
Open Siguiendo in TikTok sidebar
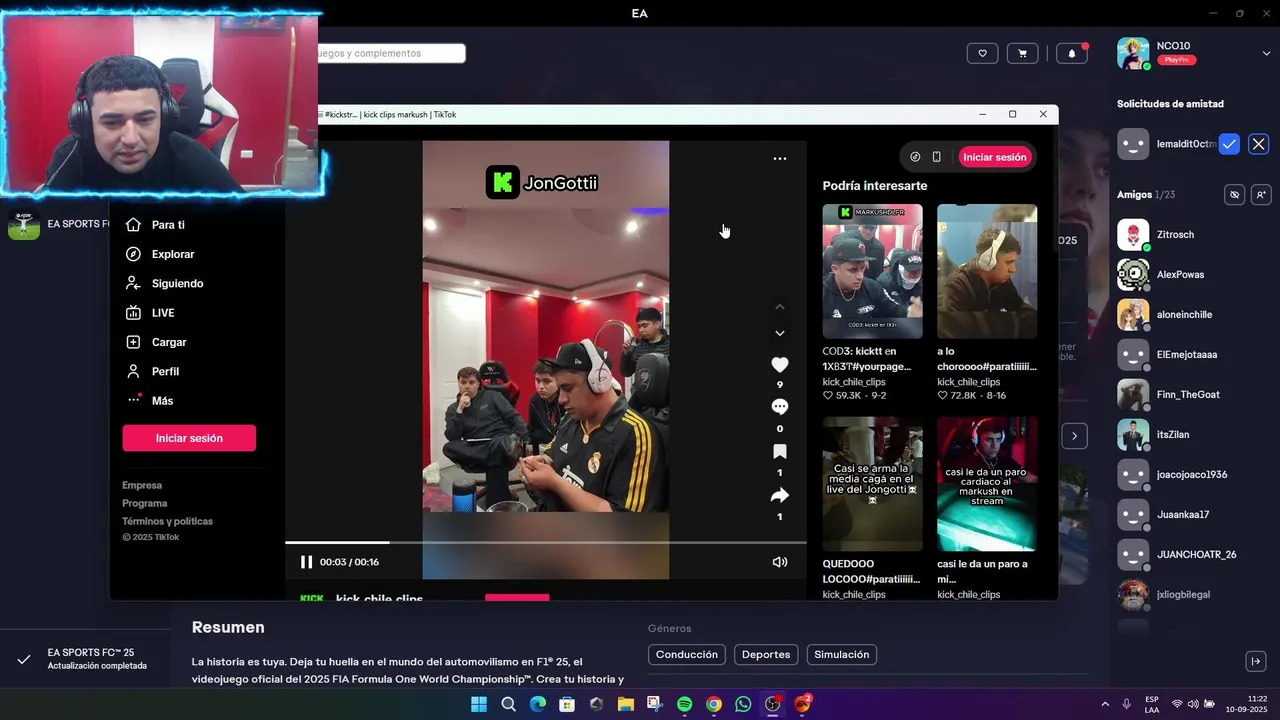click(x=177, y=283)
